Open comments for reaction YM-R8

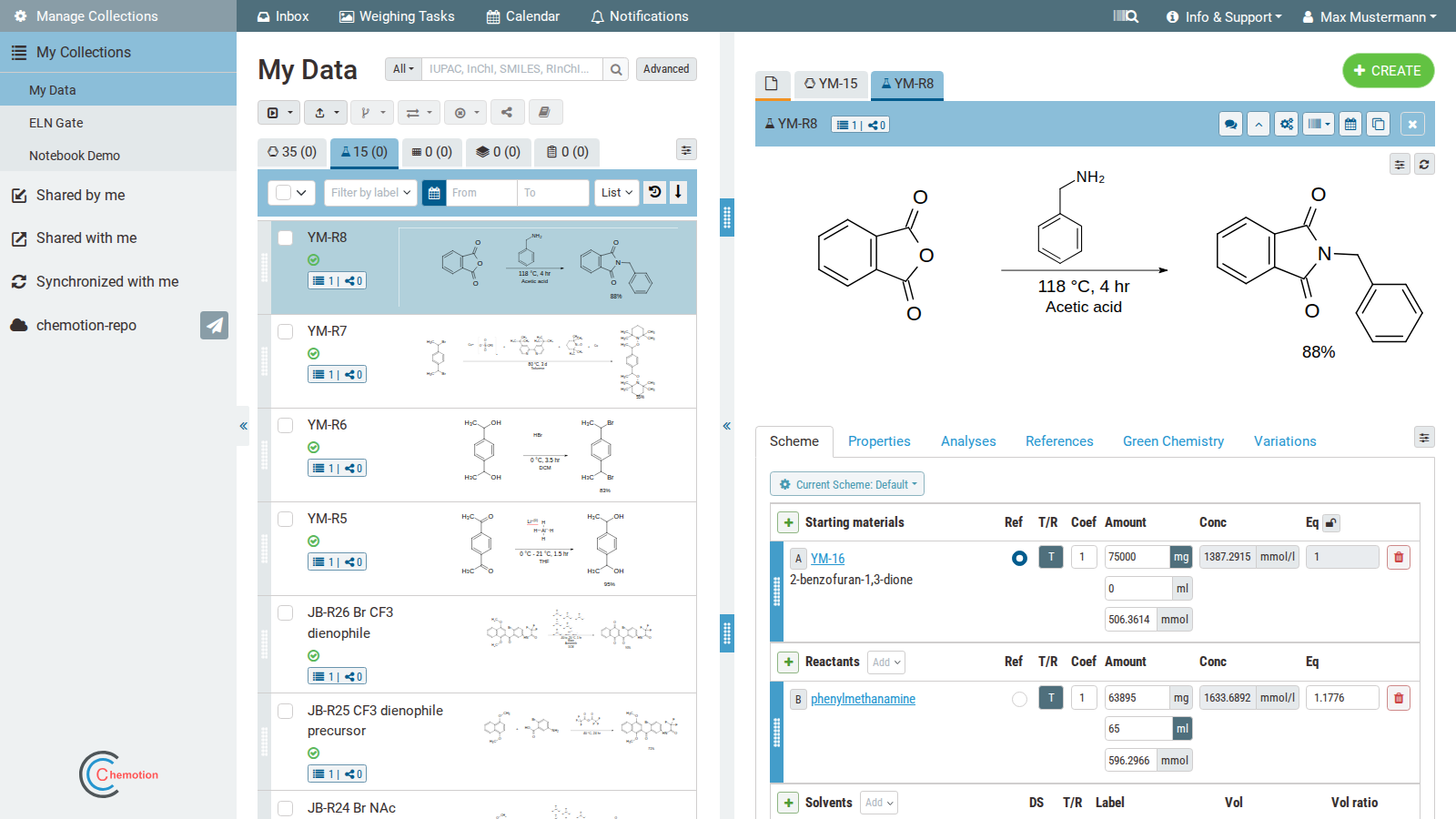coord(1230,125)
